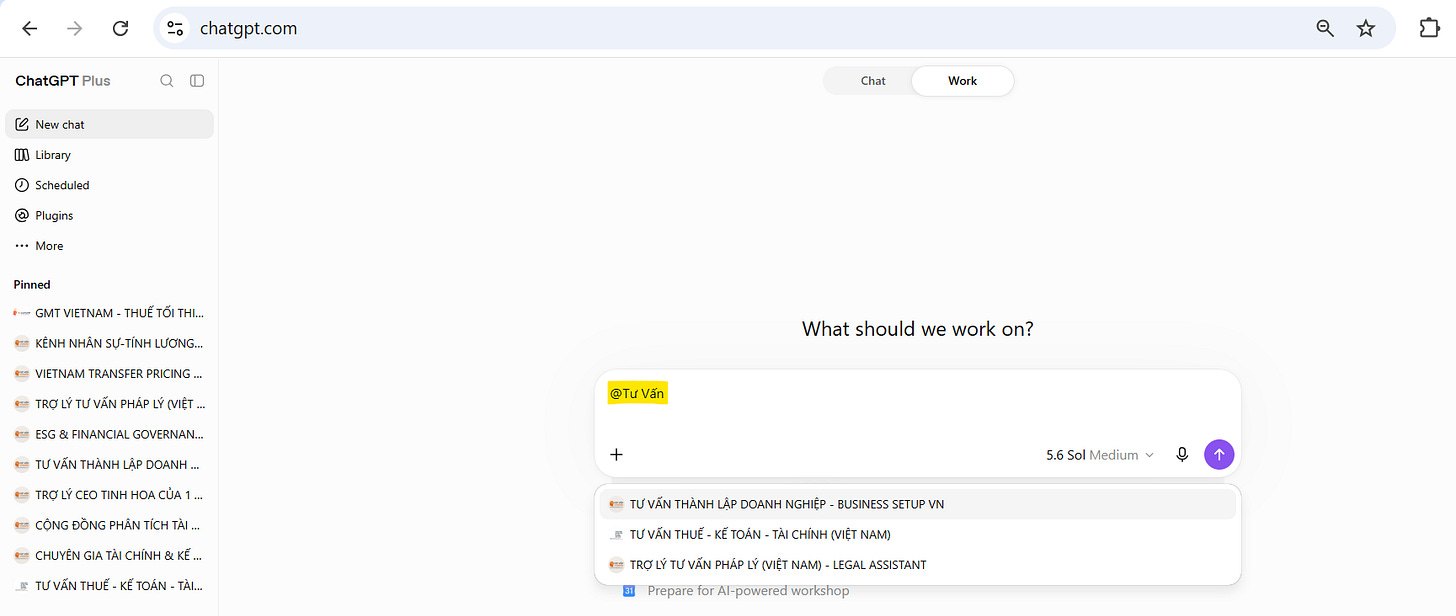Start voice dictation with the microphone icon
Screen dimensions: 1456x616
(x=1182, y=454)
